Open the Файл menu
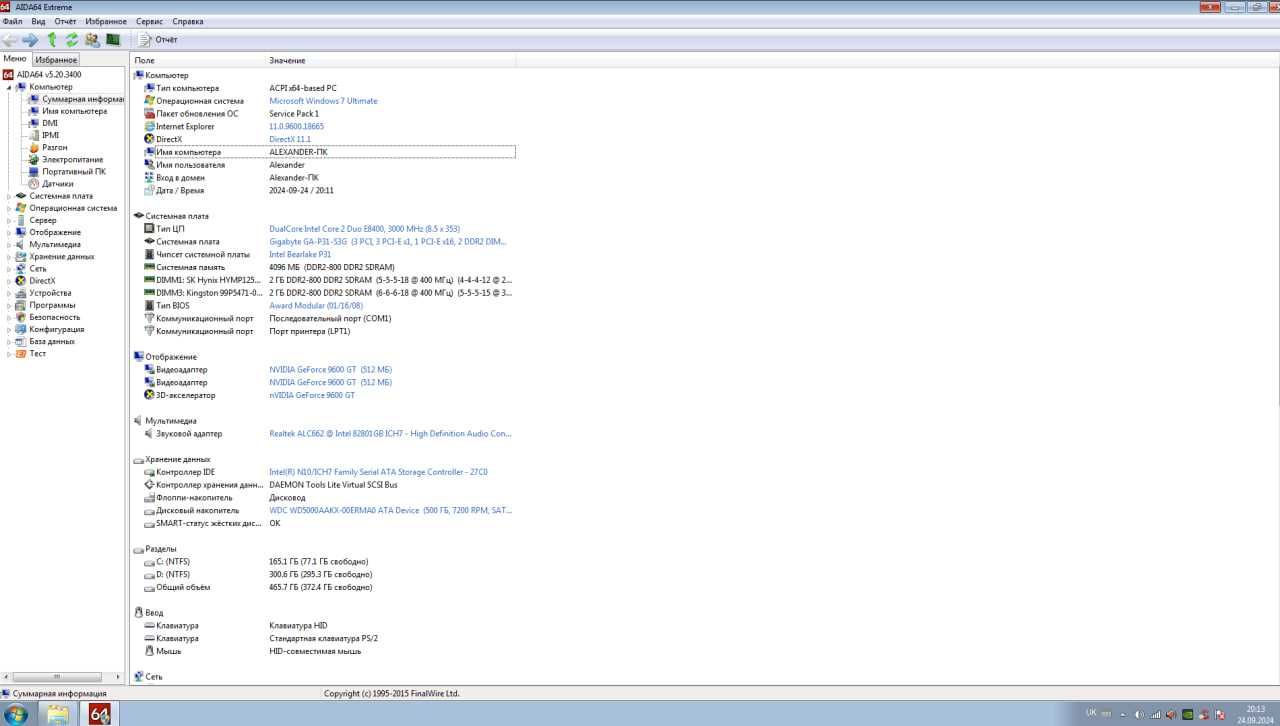The image size is (1280, 726). pos(12,21)
